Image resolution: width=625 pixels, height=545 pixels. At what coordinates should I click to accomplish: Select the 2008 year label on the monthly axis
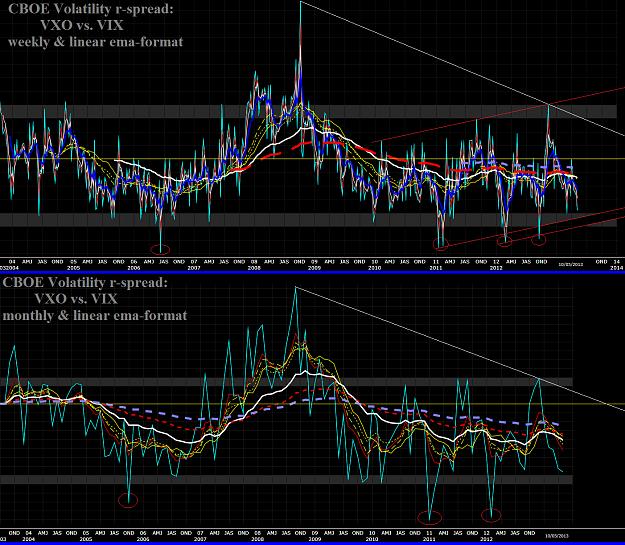click(257, 539)
